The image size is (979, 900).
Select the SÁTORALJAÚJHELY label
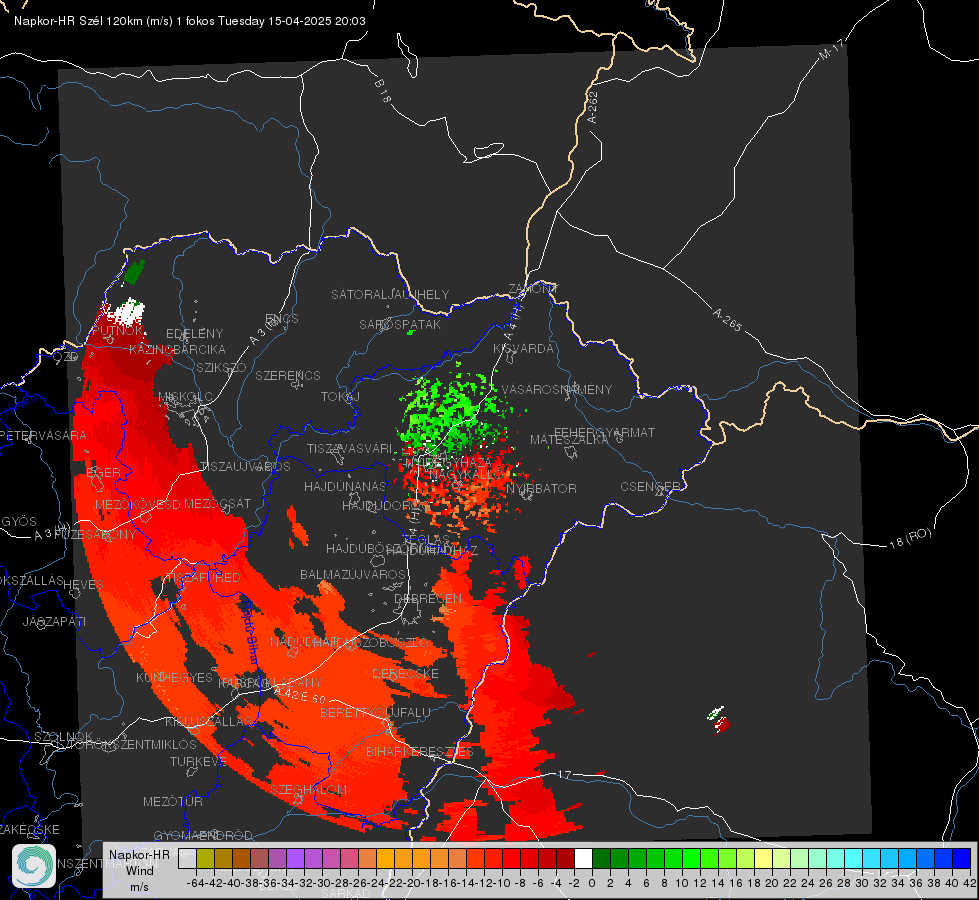[x=390, y=294]
